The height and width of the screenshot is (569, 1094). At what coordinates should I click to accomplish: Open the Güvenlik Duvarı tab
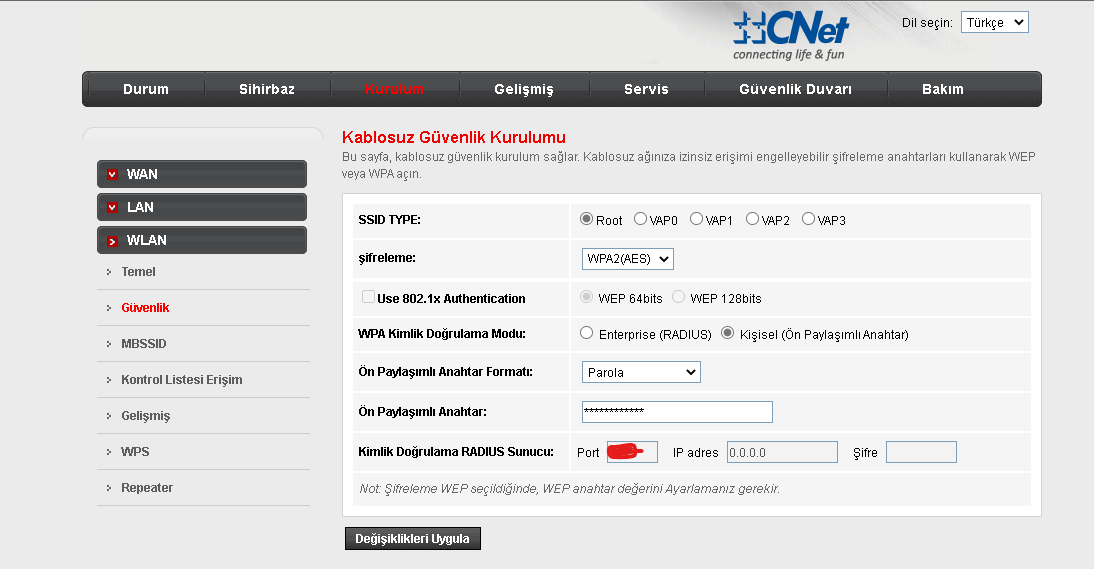pyautogui.click(x=795, y=89)
